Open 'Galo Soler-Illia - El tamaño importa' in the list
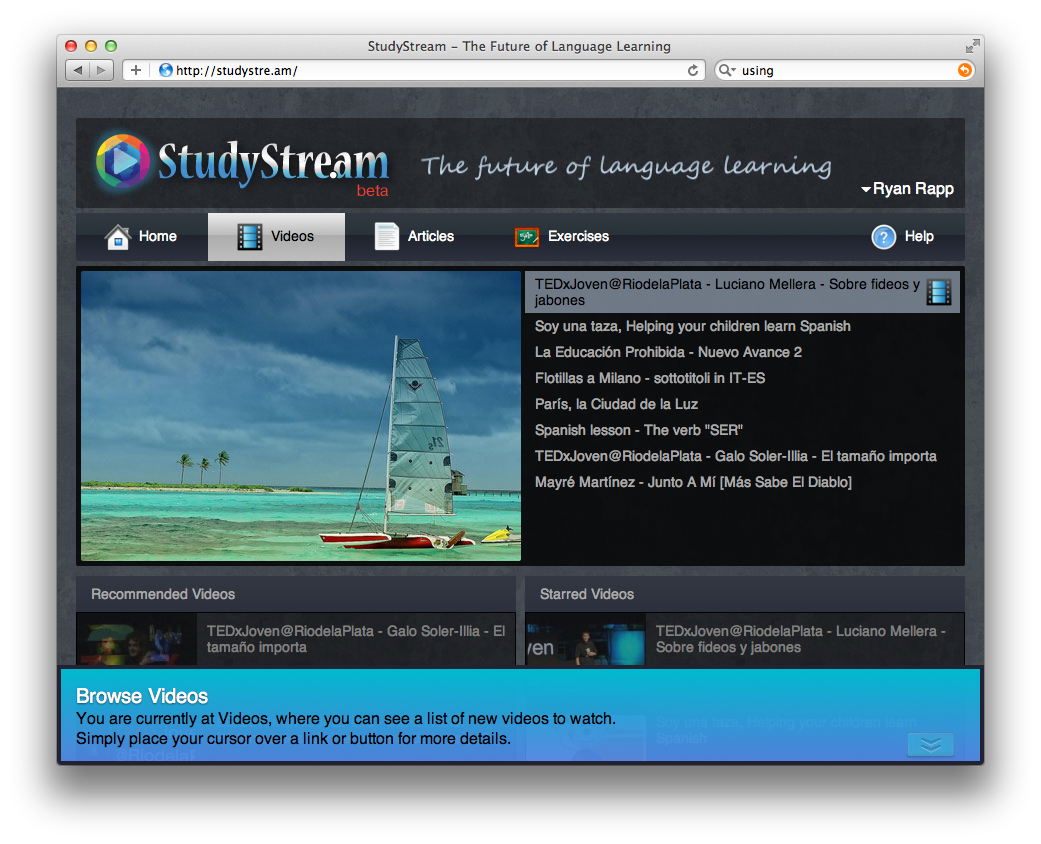The height and width of the screenshot is (844, 1041). tap(736, 456)
